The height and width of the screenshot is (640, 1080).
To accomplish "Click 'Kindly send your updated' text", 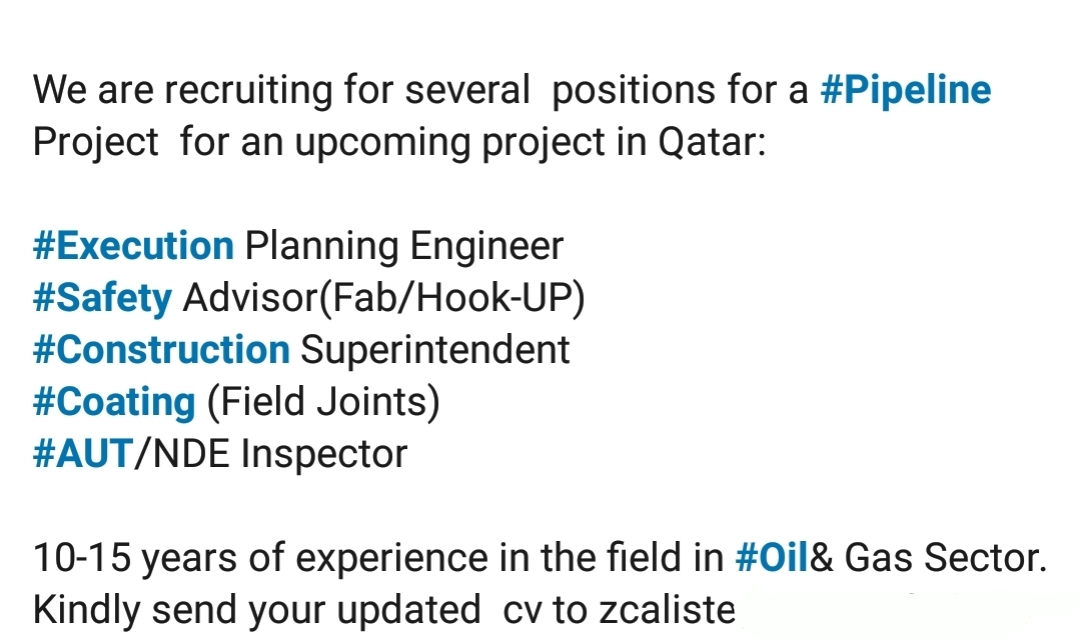I will click(257, 611).
